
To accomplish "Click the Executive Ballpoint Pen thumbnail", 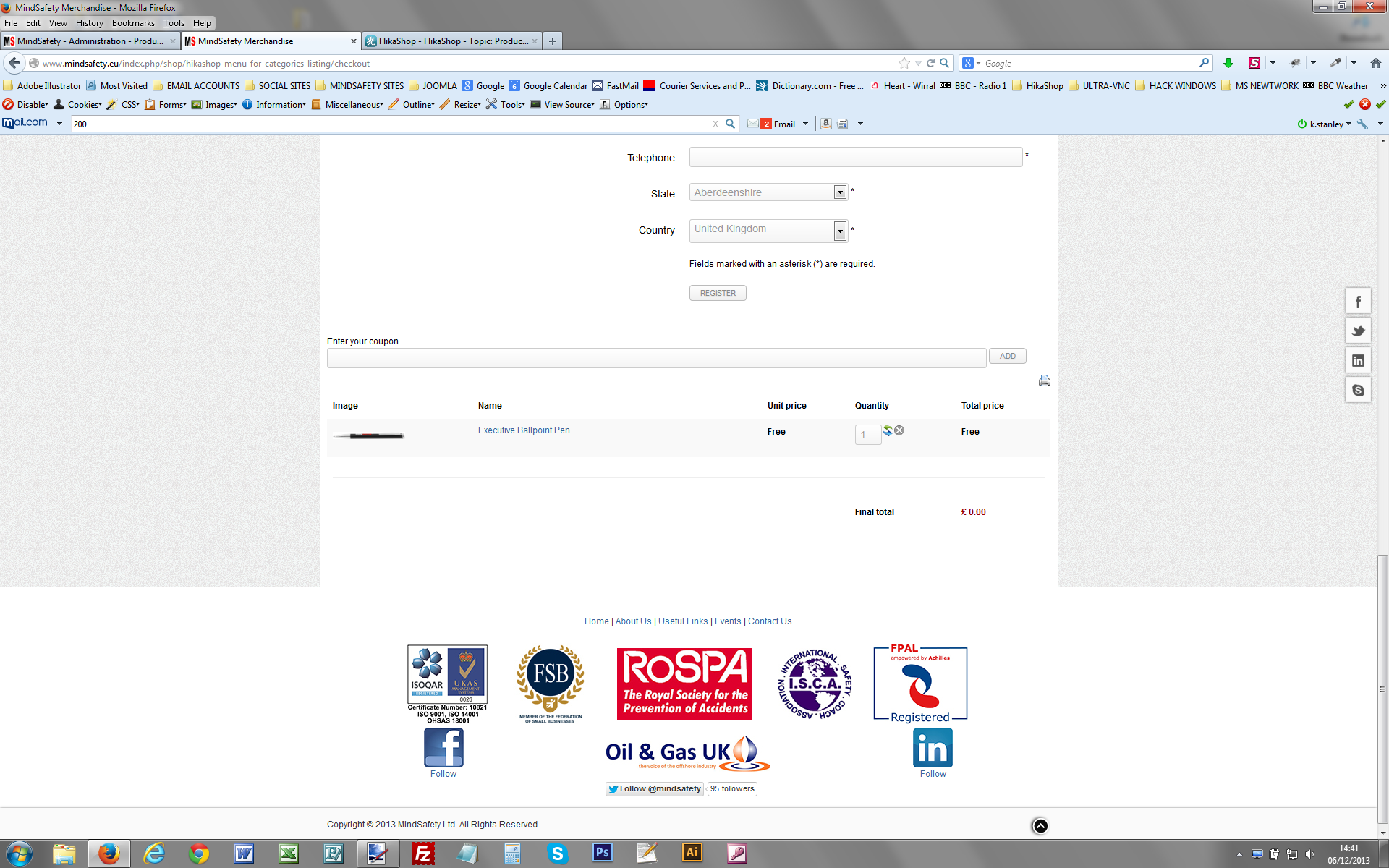I will [369, 435].
